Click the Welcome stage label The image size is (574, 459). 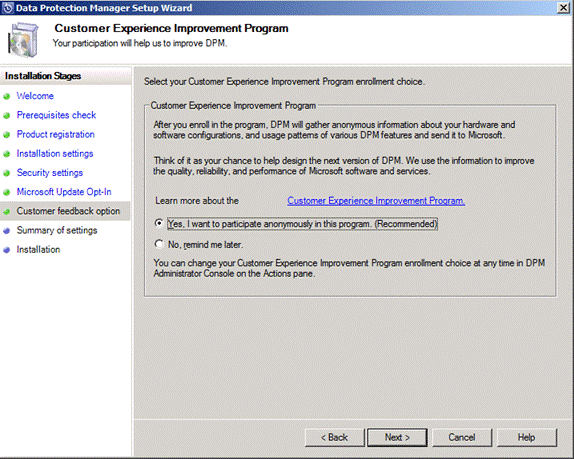[x=35, y=96]
